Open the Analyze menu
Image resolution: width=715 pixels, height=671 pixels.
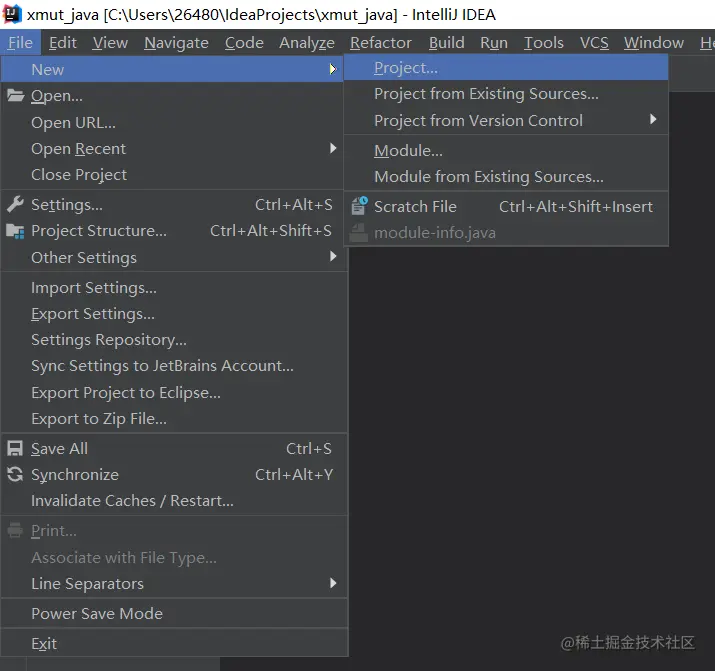307,42
